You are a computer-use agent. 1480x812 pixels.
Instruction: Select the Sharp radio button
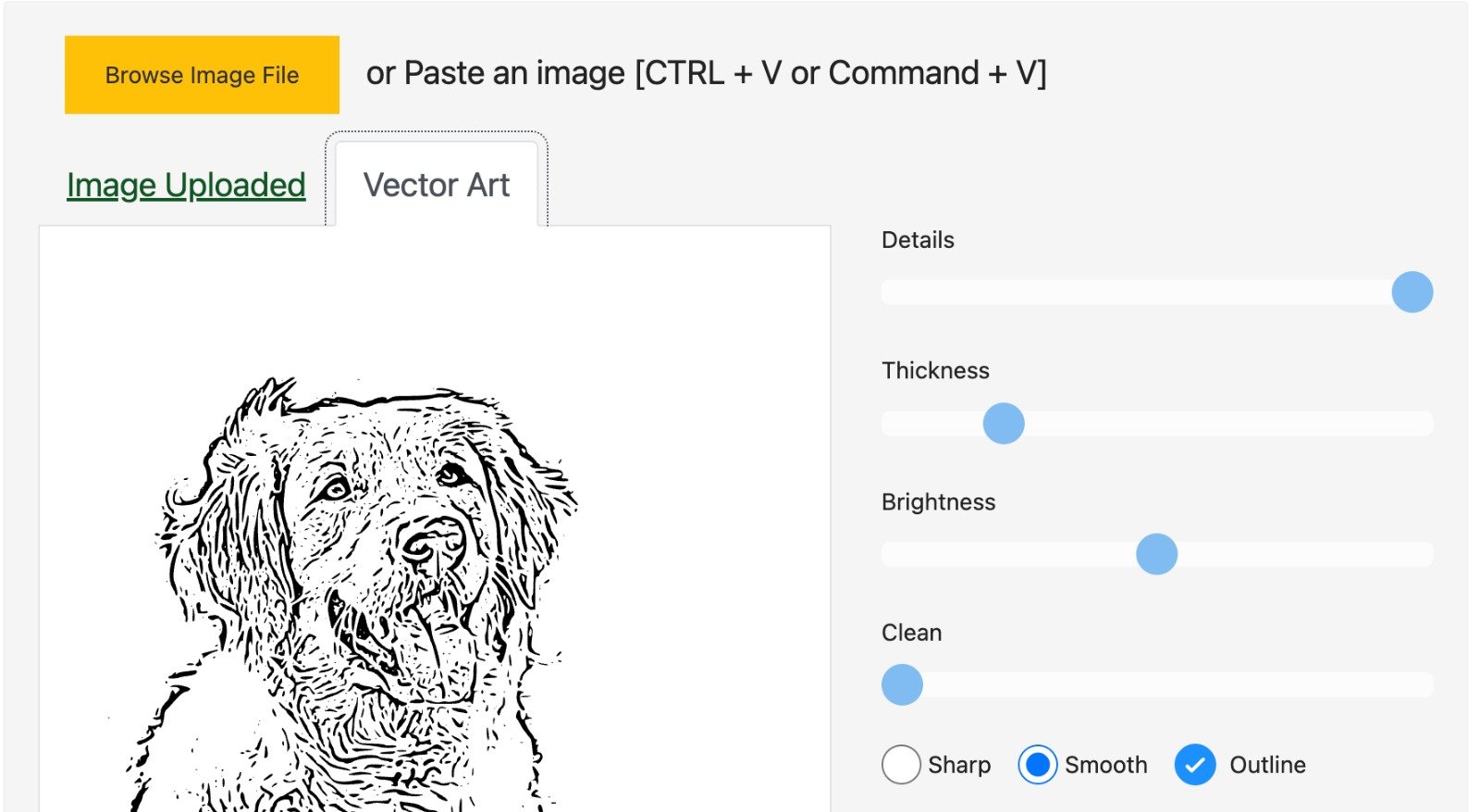tap(901, 765)
